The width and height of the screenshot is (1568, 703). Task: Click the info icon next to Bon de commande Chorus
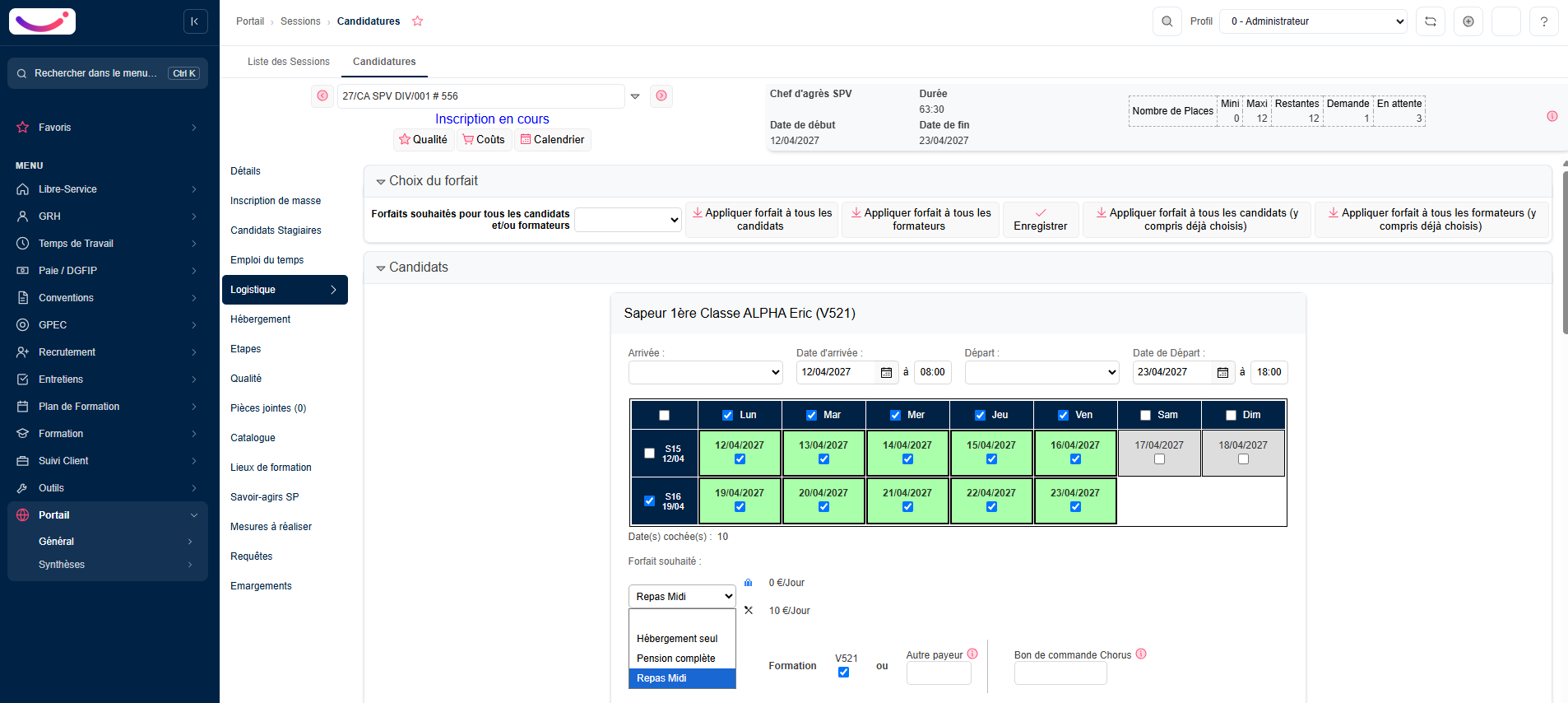tap(1141, 654)
